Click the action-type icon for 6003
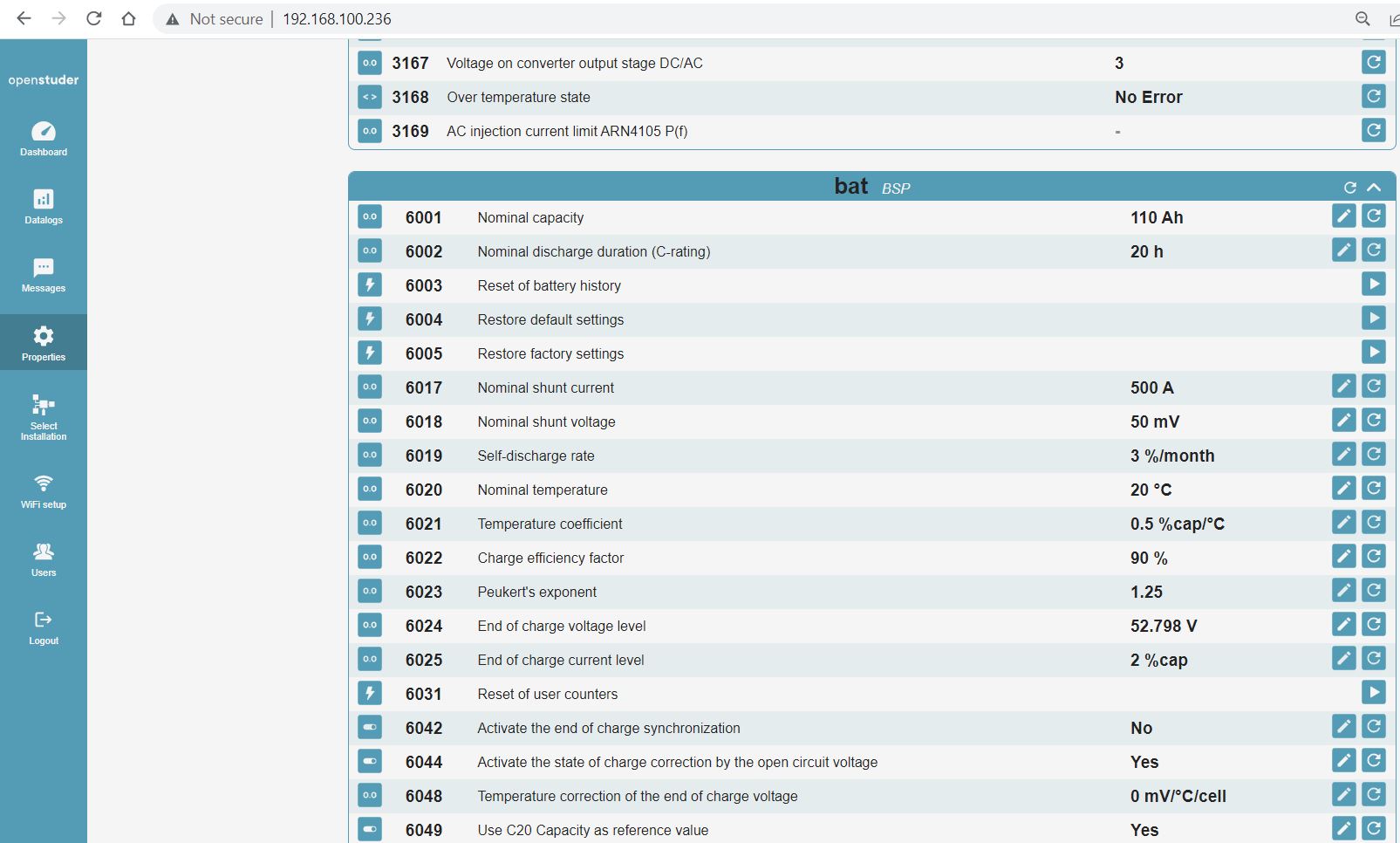1400x843 pixels. pos(370,284)
